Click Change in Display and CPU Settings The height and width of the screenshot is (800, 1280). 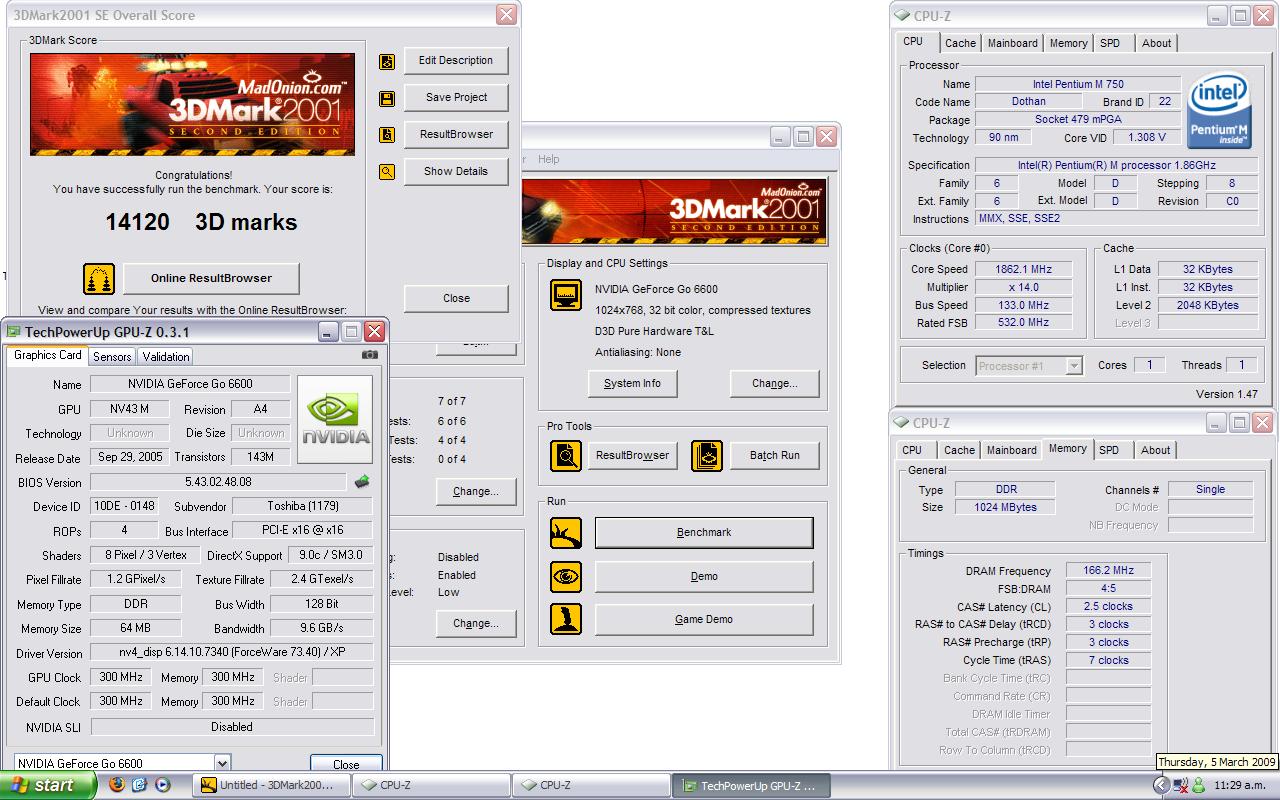pyautogui.click(x=775, y=384)
